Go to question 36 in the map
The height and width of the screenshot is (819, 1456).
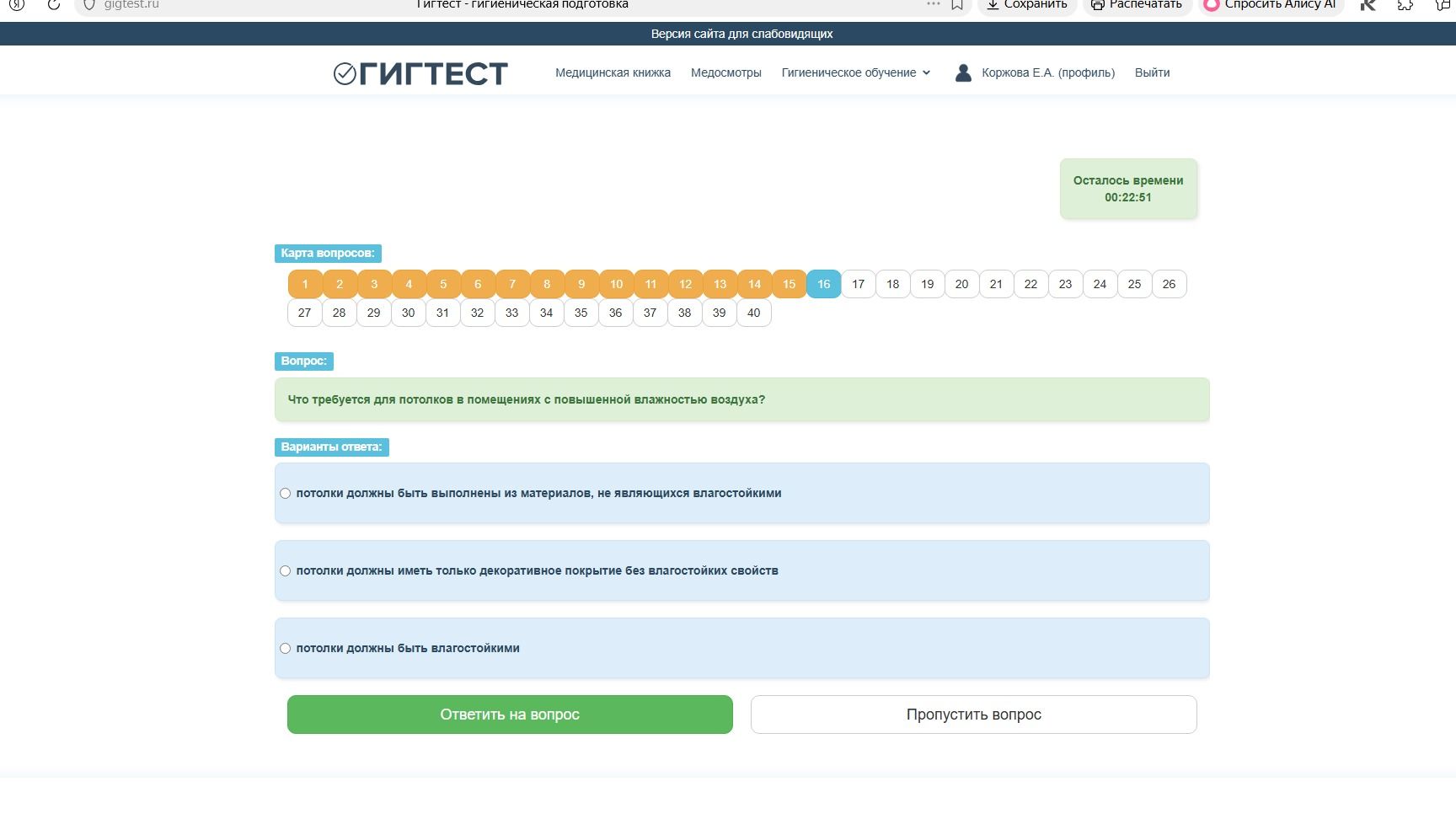click(616, 313)
